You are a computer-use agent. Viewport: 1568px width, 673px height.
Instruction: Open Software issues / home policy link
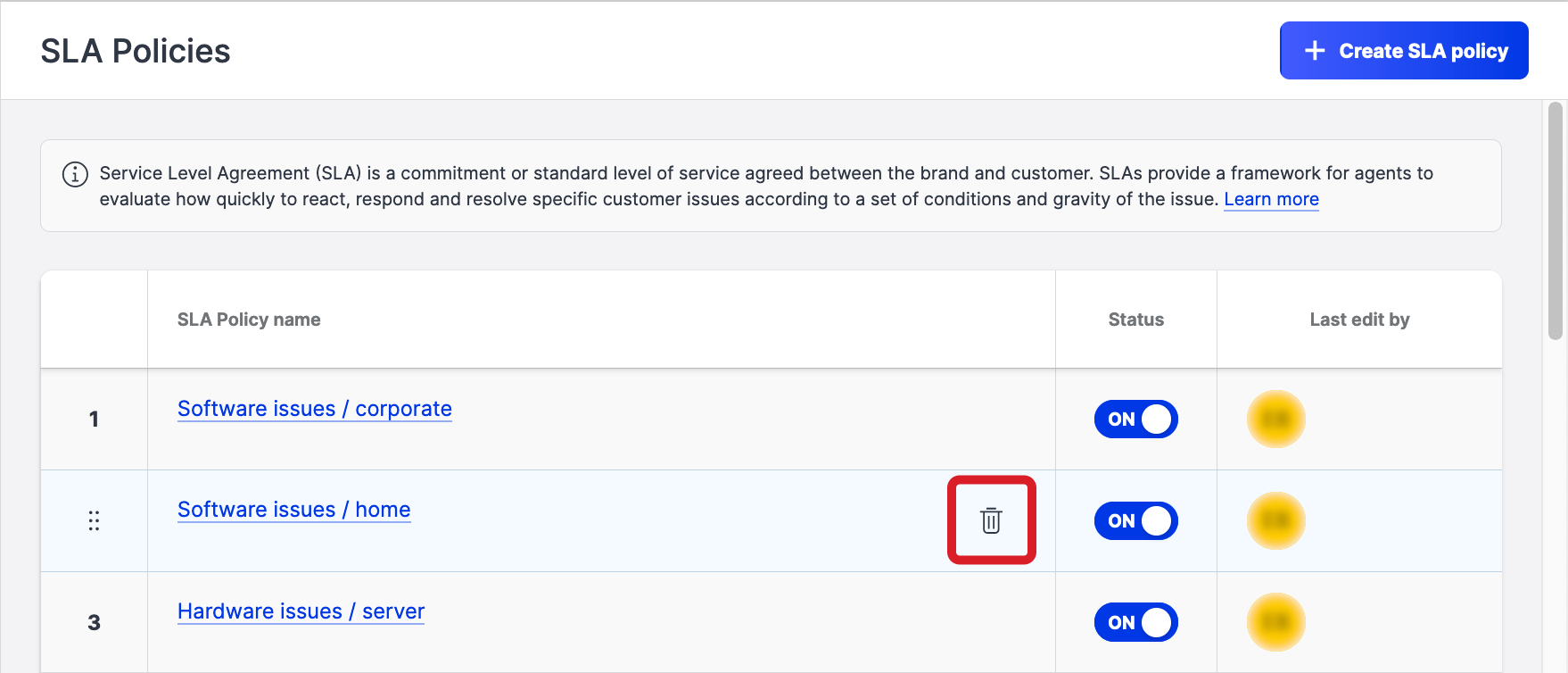pyautogui.click(x=293, y=510)
